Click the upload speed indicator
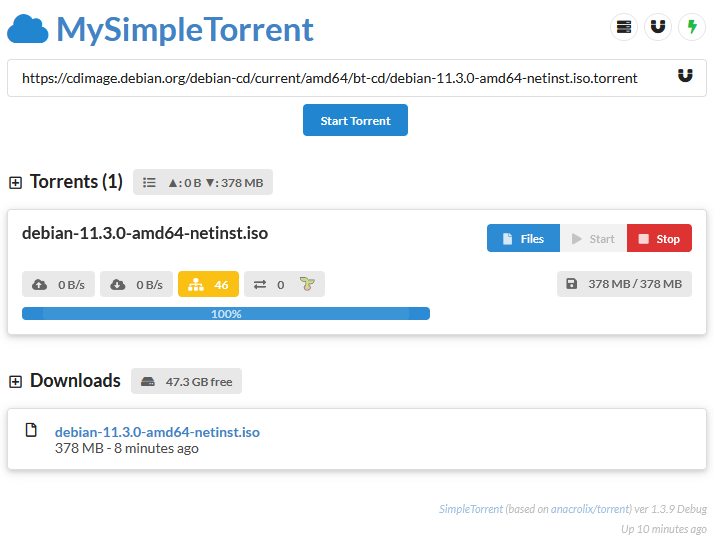This screenshot has width=714, height=540. tap(58, 284)
